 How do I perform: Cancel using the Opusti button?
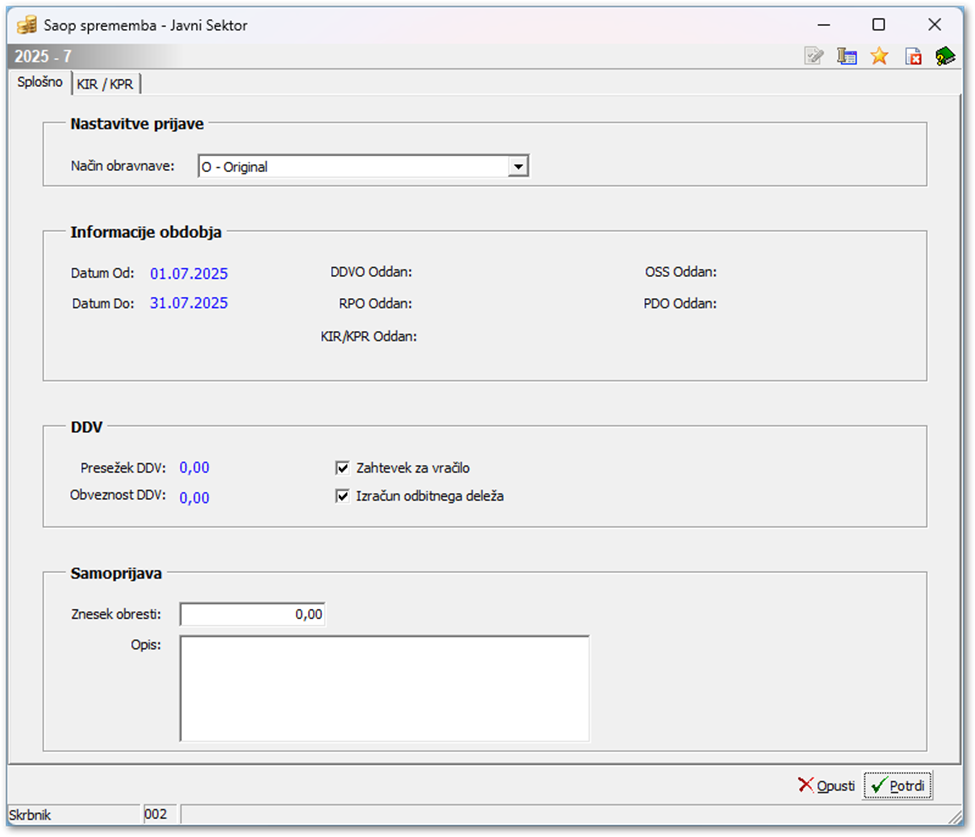826,785
